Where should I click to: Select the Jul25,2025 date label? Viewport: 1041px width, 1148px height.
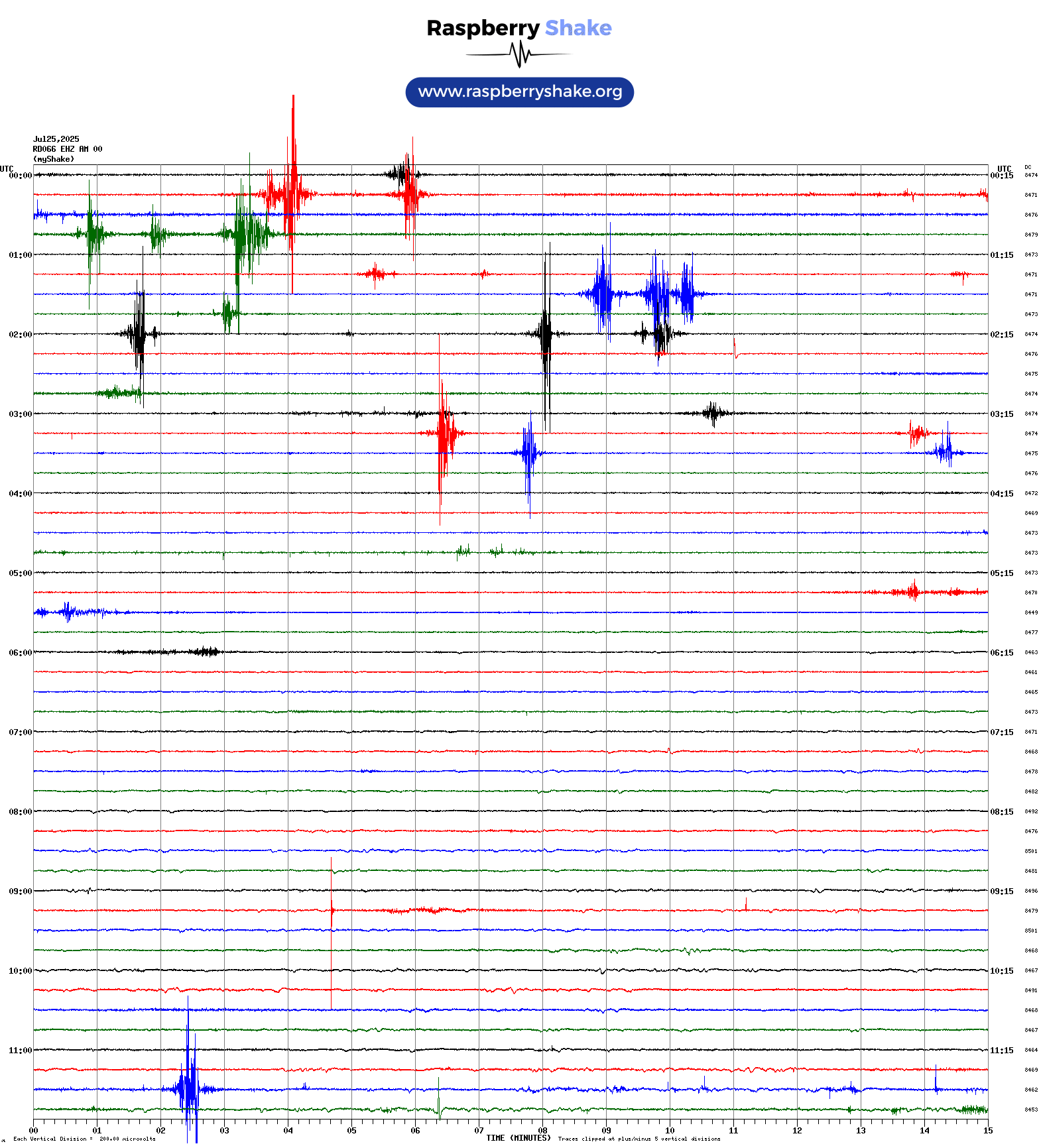56,139
